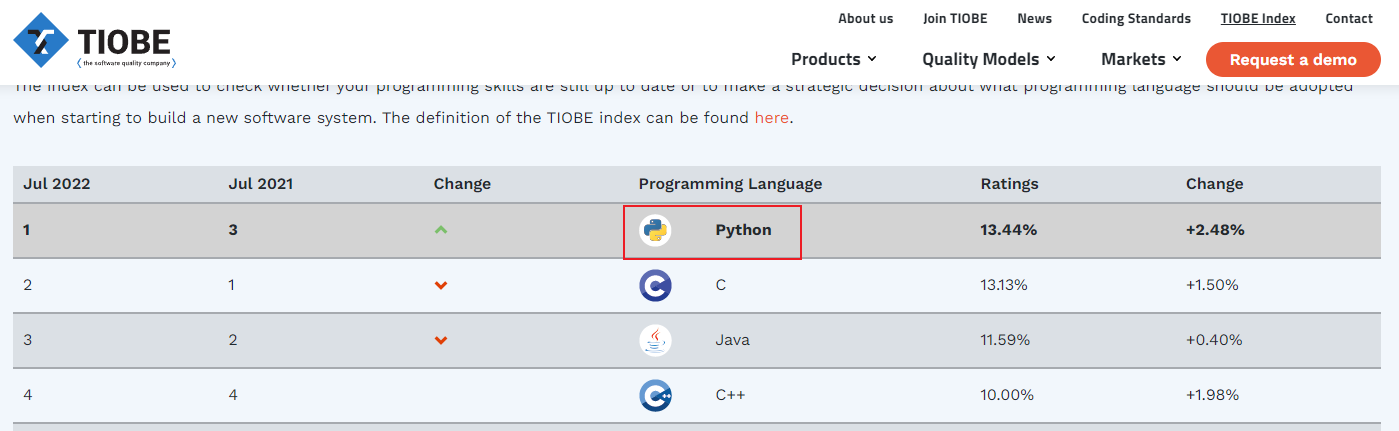1399x431 pixels.
Task: Click the TIOBE logo in header
Action: [94, 41]
